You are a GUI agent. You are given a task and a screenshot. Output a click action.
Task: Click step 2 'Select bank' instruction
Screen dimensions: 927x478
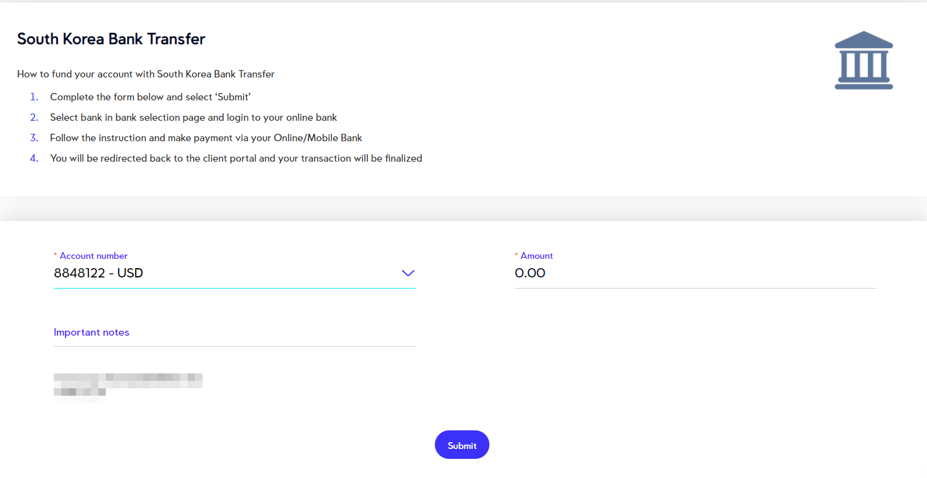(193, 117)
